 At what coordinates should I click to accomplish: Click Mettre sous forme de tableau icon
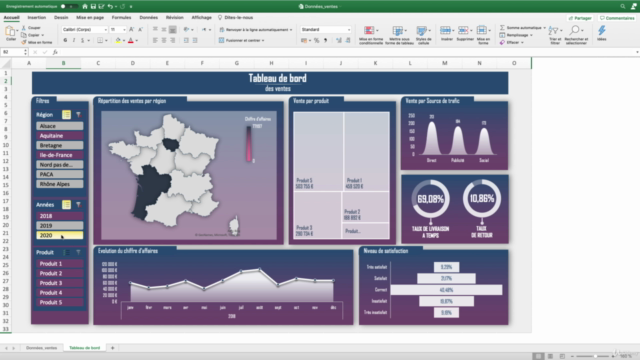tap(398, 31)
